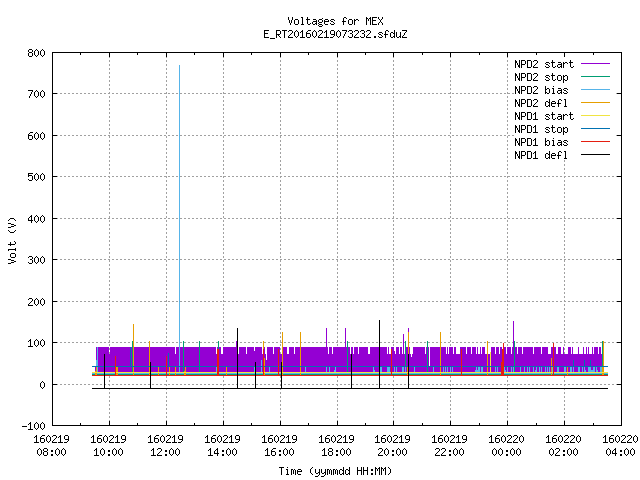
Task: Click the NPD2 defl orange legend line
Action: (x=595, y=103)
